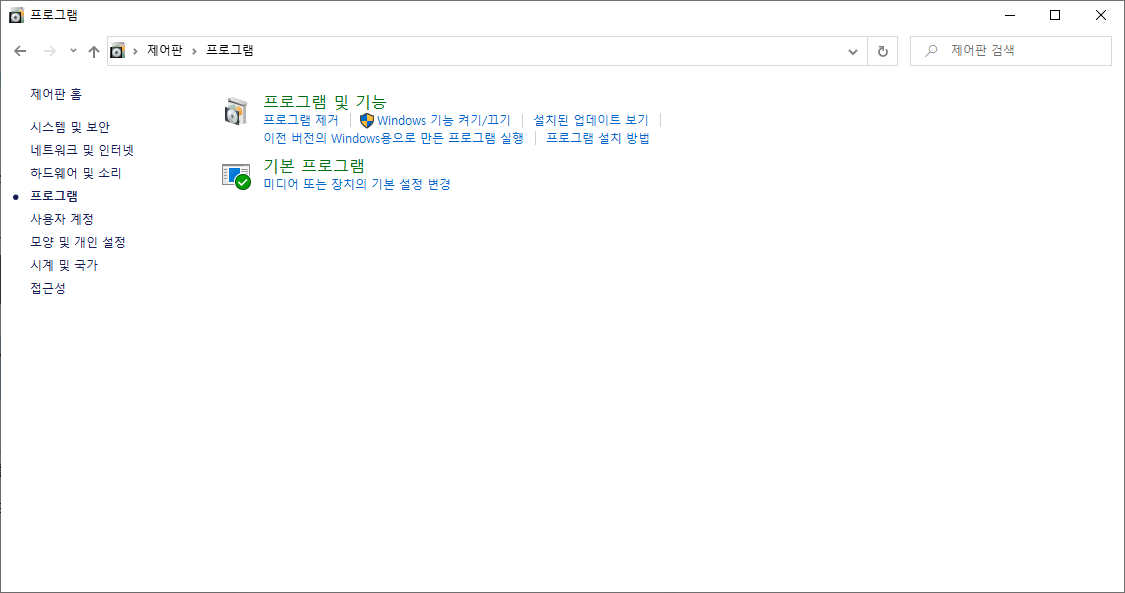This screenshot has height=593, width=1125.
Task: Maximize the 프로그램 window
Action: [1055, 15]
